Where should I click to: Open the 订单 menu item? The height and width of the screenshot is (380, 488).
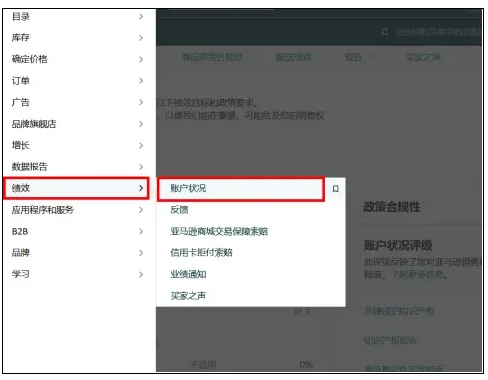pos(79,81)
